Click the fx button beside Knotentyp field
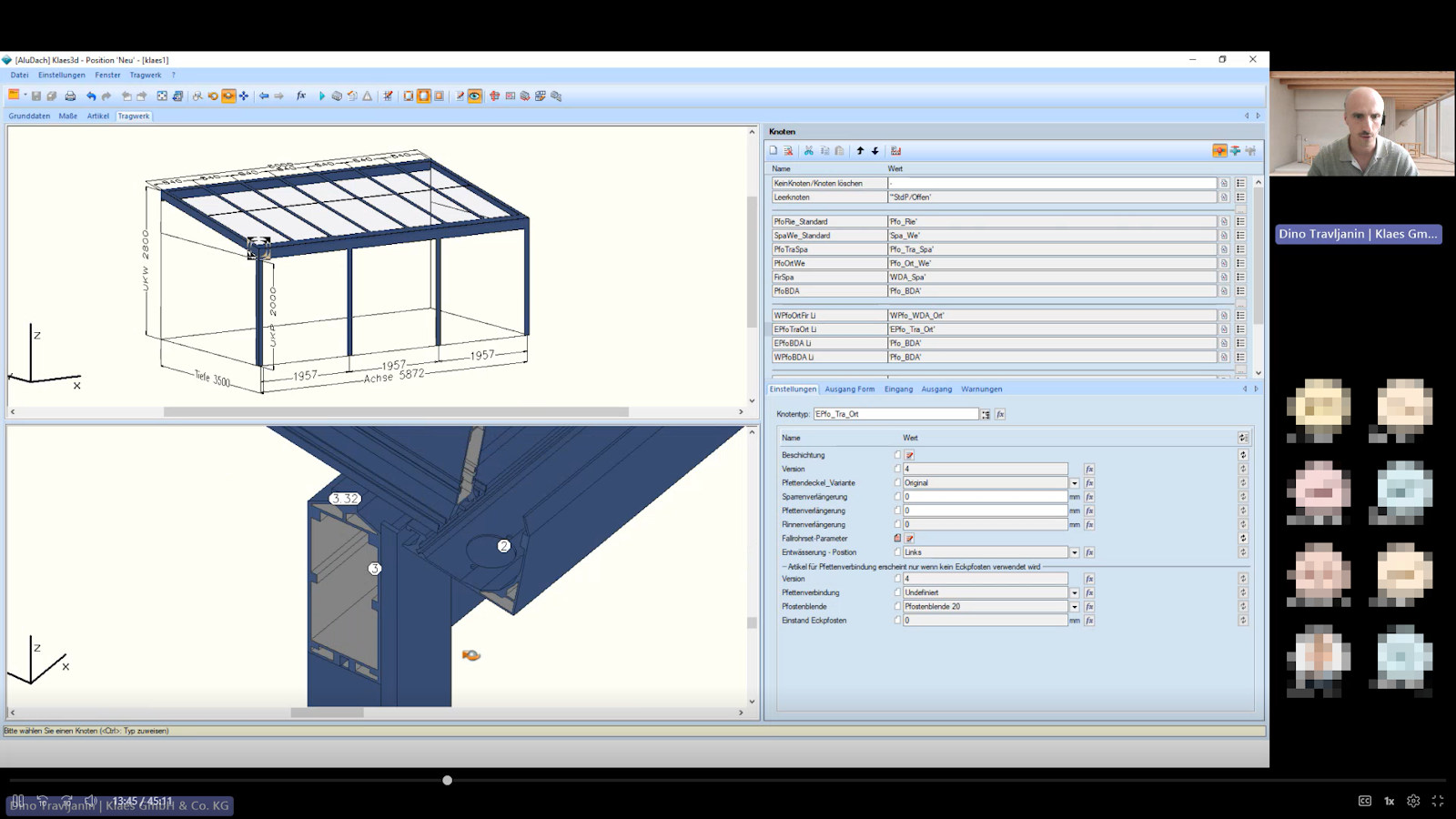Viewport: 1456px width, 819px height. (1000, 414)
